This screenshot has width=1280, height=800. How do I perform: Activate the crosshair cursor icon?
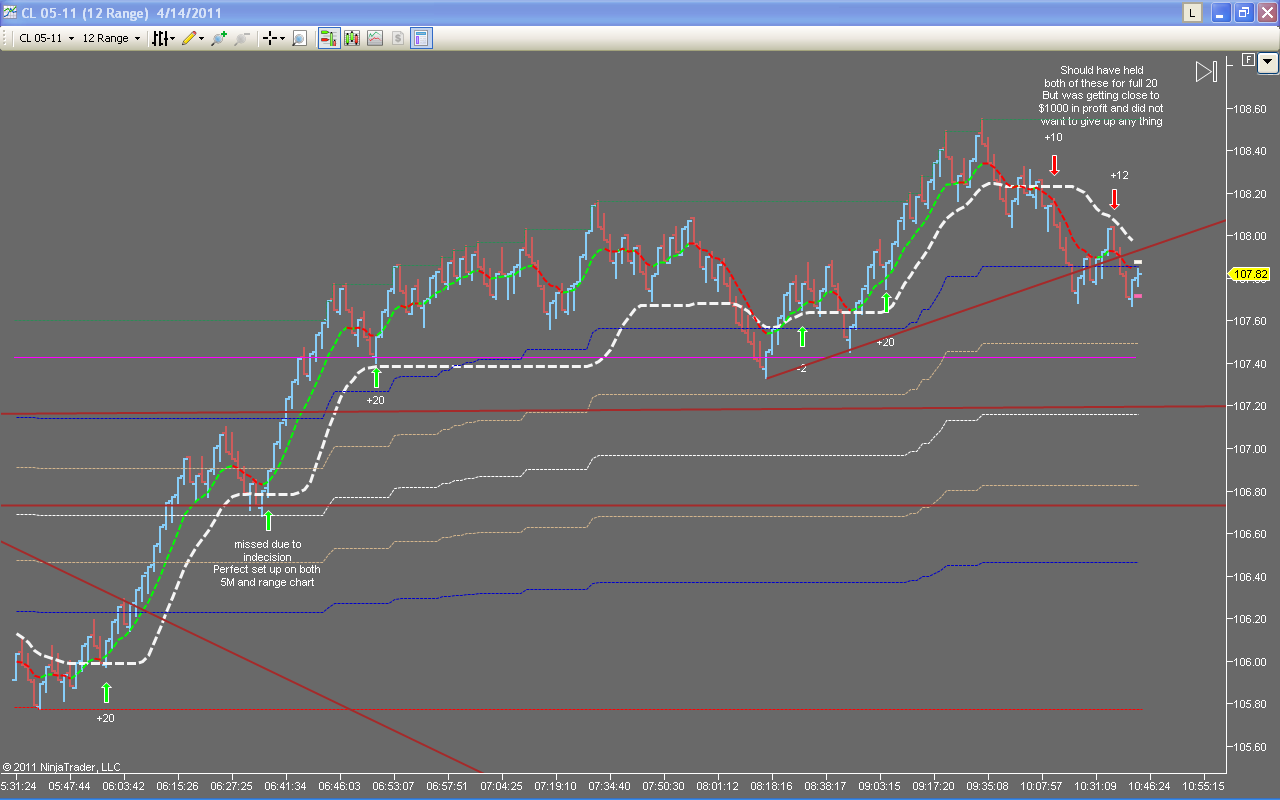pos(269,38)
